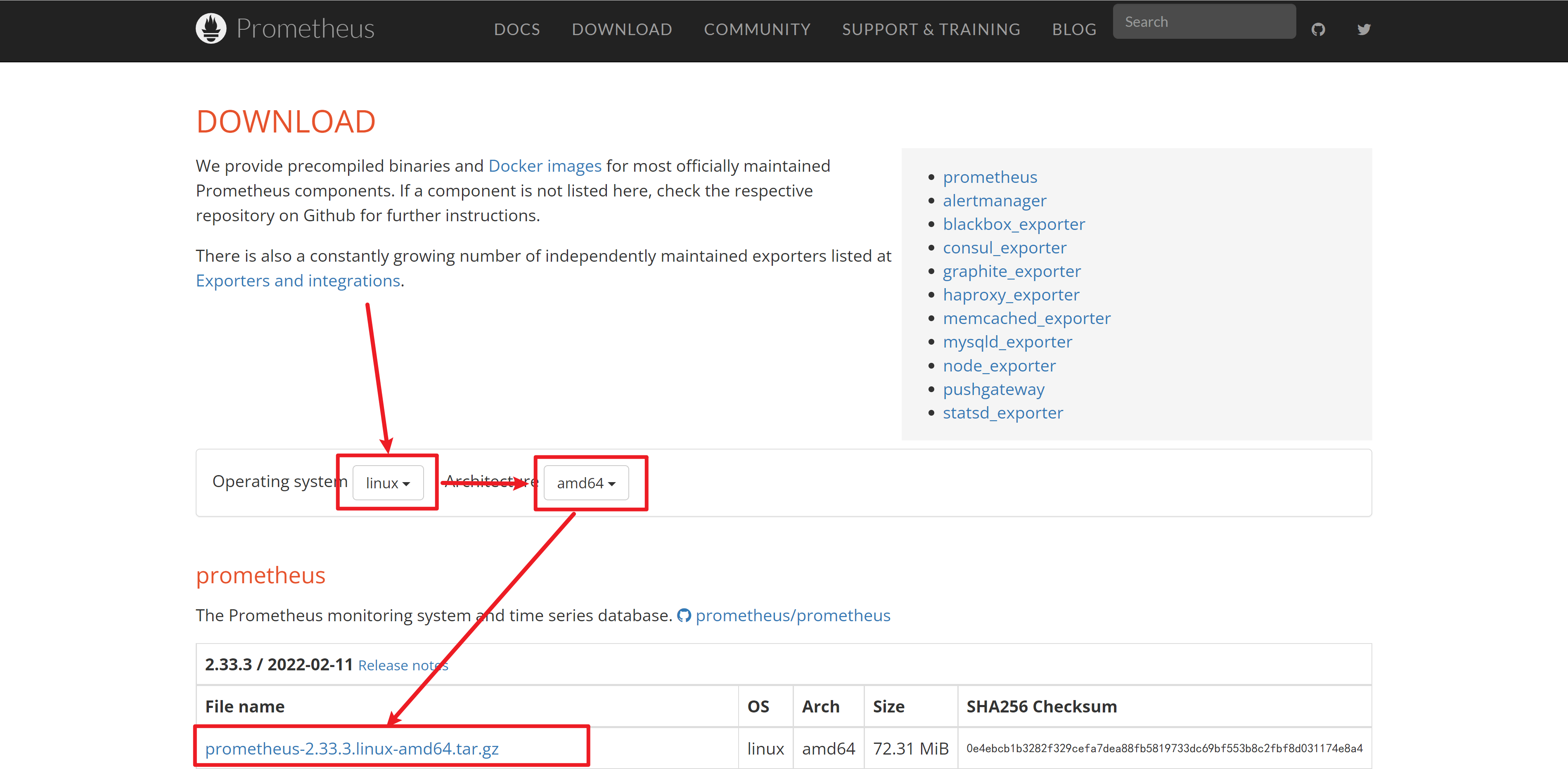
Task: Open the SUPPORT & TRAINING menu item
Action: [x=931, y=29]
